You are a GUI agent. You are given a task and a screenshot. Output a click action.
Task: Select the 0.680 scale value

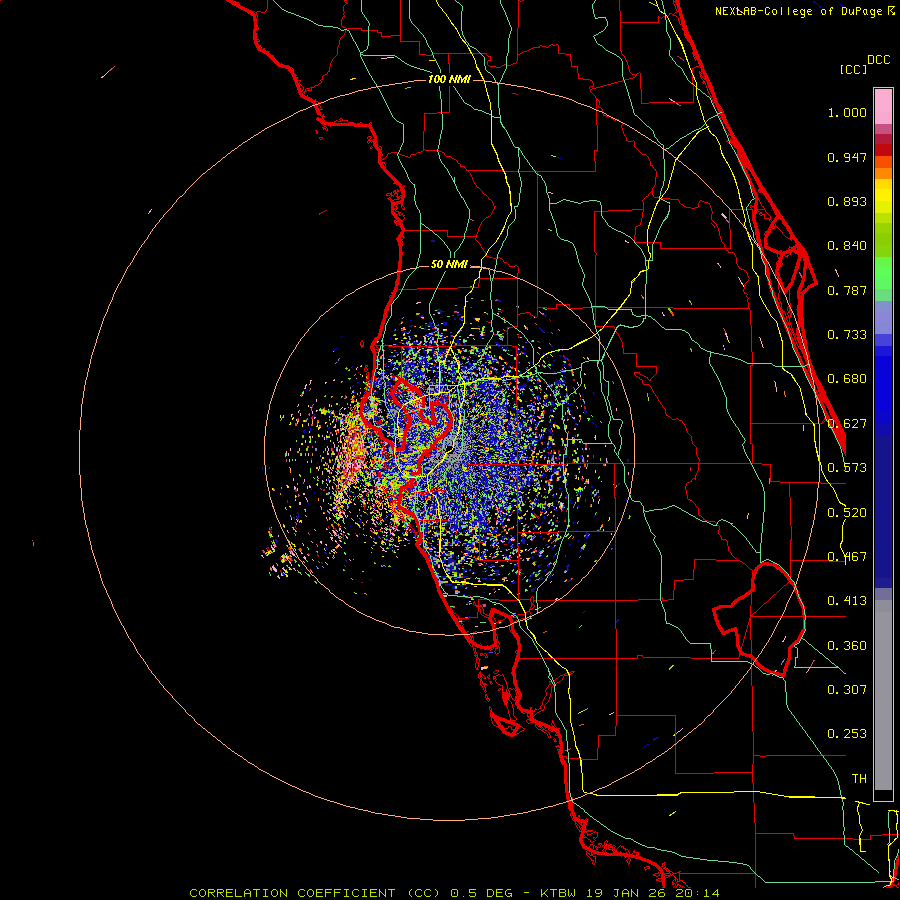tap(847, 379)
